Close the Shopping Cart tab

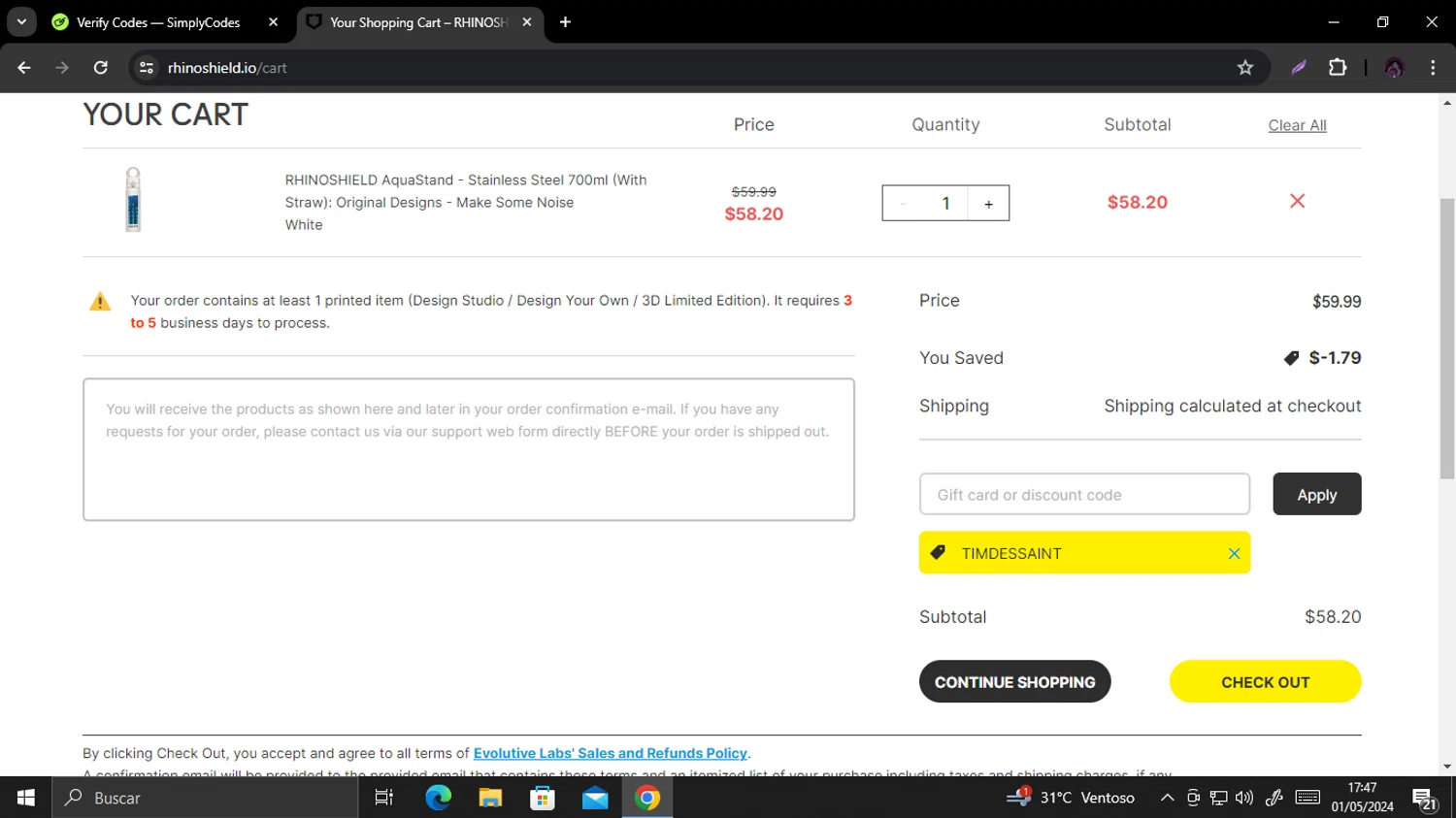coord(526,22)
